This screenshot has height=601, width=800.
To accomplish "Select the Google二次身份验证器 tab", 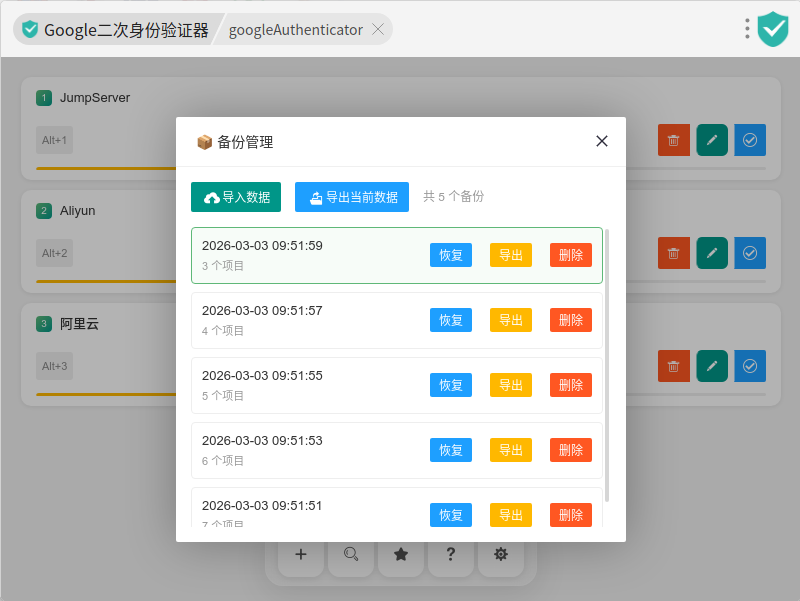I will pos(115,30).
